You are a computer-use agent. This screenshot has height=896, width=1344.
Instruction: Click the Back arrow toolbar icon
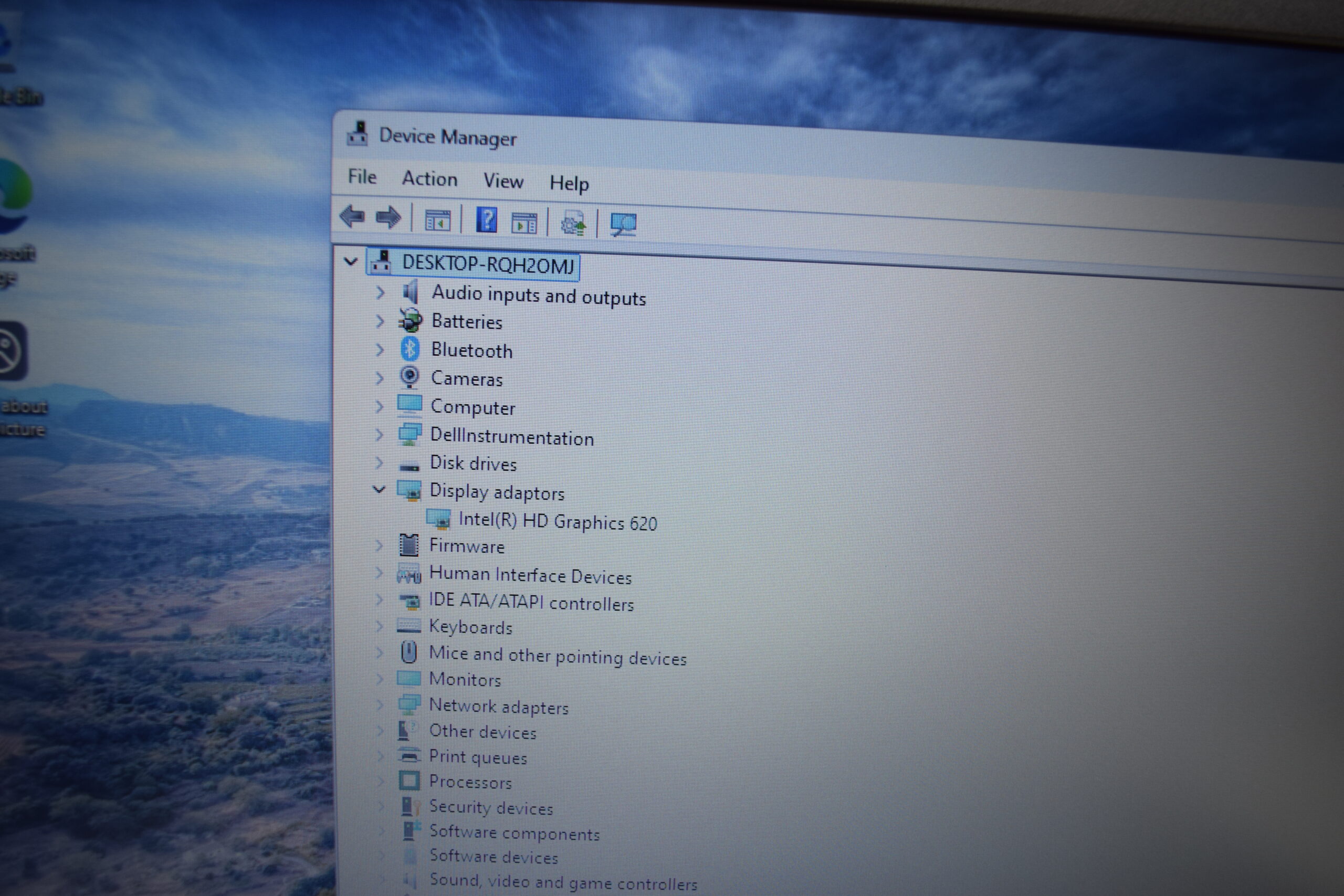352,217
